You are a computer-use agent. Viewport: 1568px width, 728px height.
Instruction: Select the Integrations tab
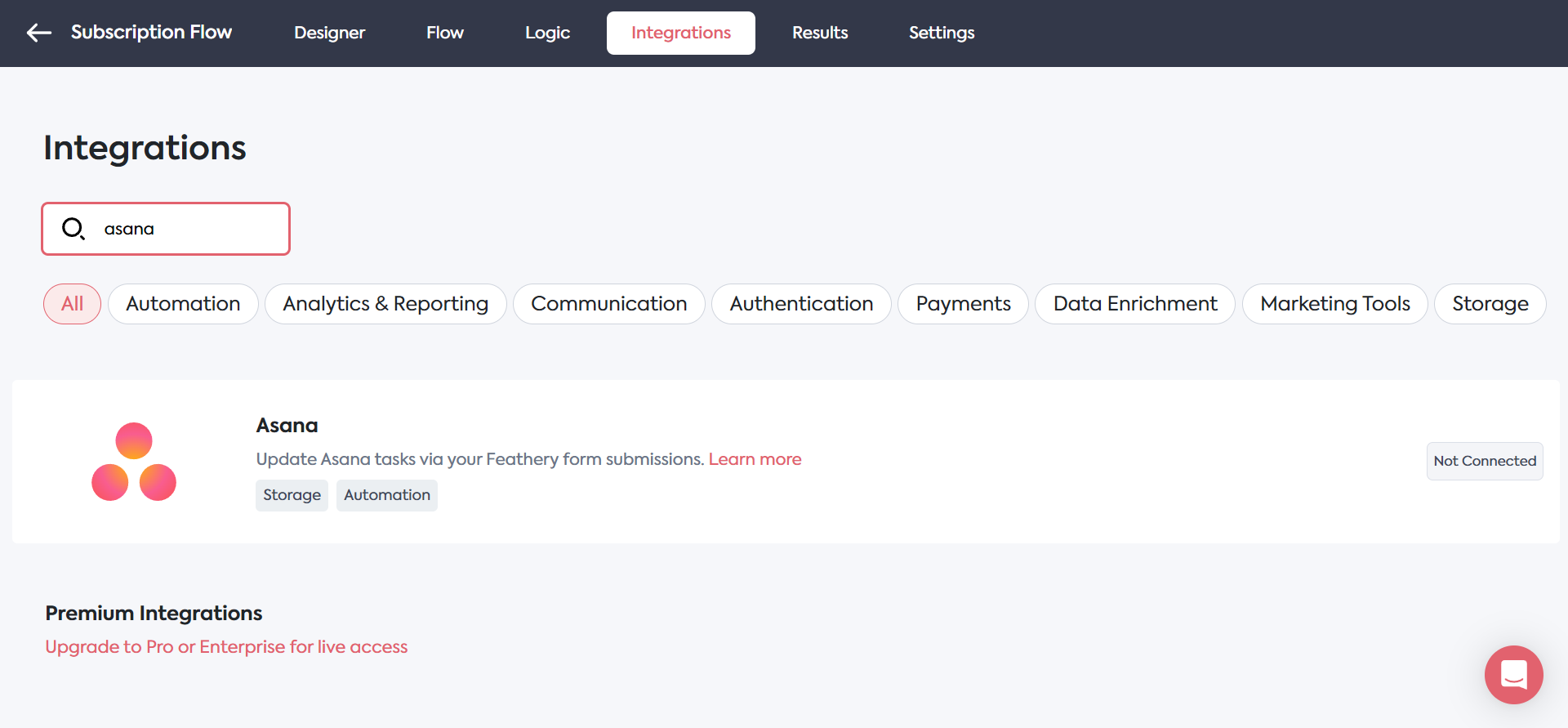click(x=681, y=33)
